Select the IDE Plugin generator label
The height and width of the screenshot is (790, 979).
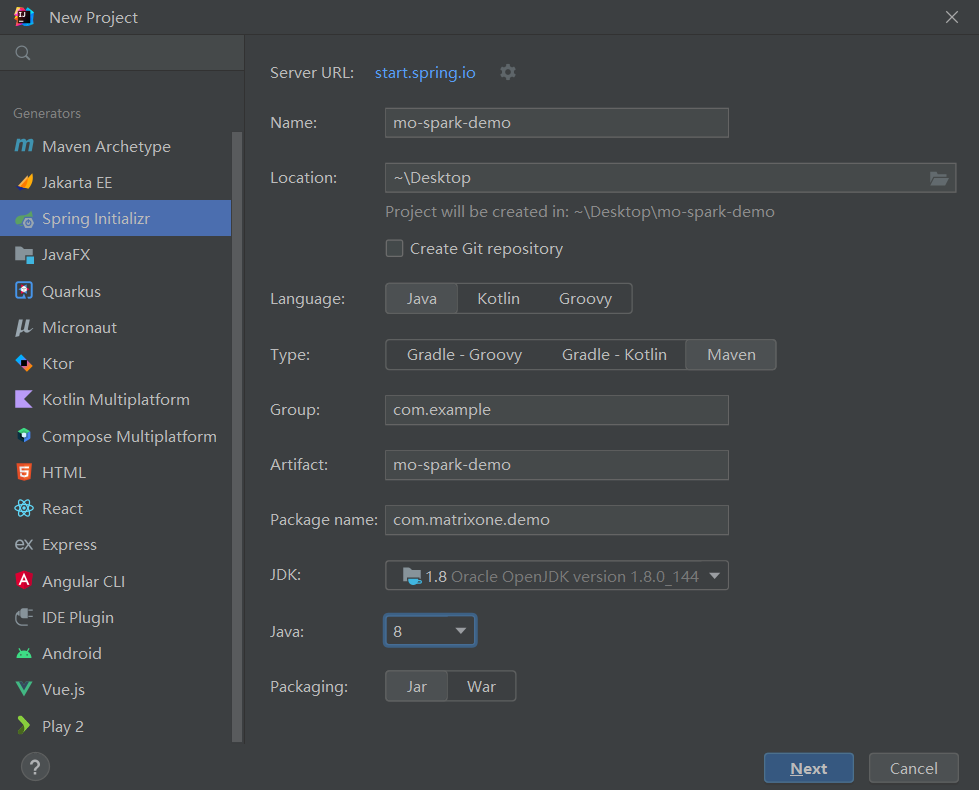(x=77, y=618)
